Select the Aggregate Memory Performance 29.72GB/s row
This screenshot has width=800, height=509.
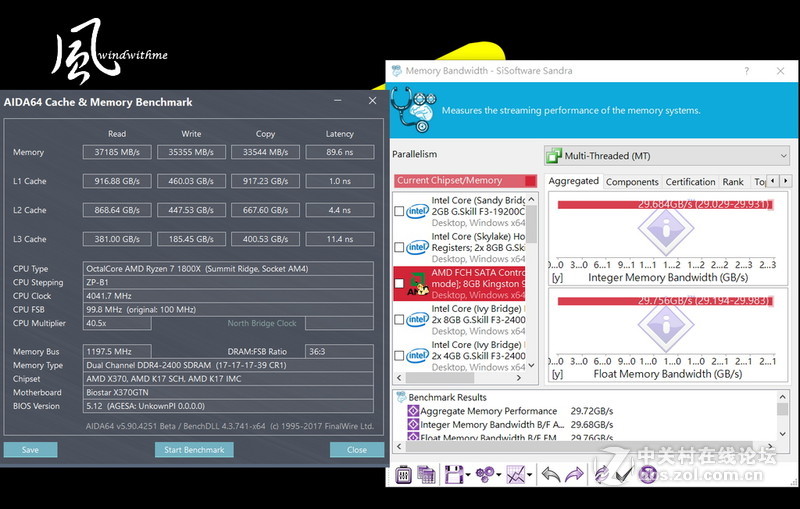coord(510,411)
